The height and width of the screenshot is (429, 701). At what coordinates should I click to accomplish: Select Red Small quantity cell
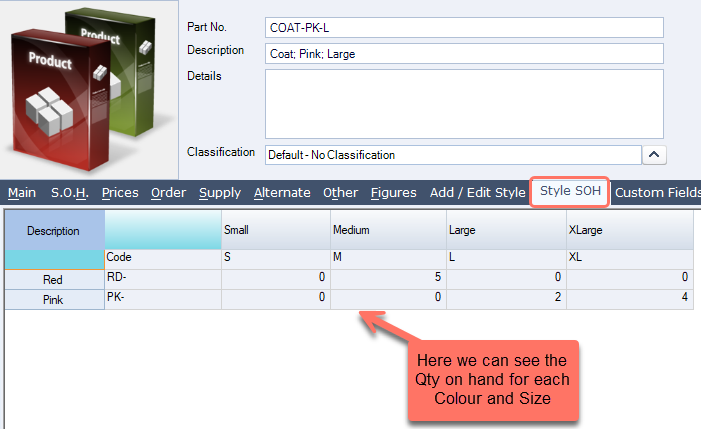tap(276, 279)
